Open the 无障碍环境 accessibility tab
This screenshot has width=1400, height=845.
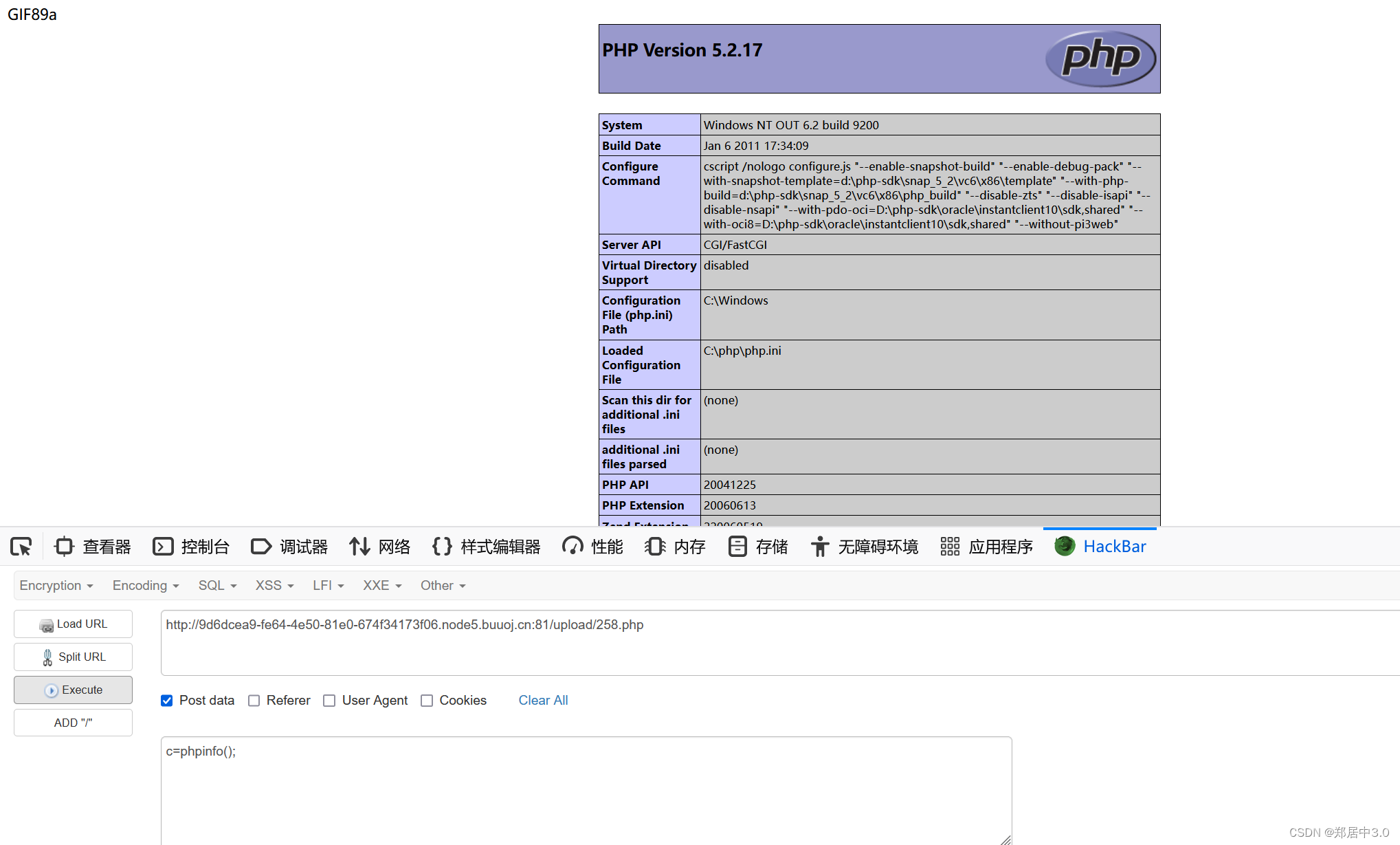coord(865,547)
